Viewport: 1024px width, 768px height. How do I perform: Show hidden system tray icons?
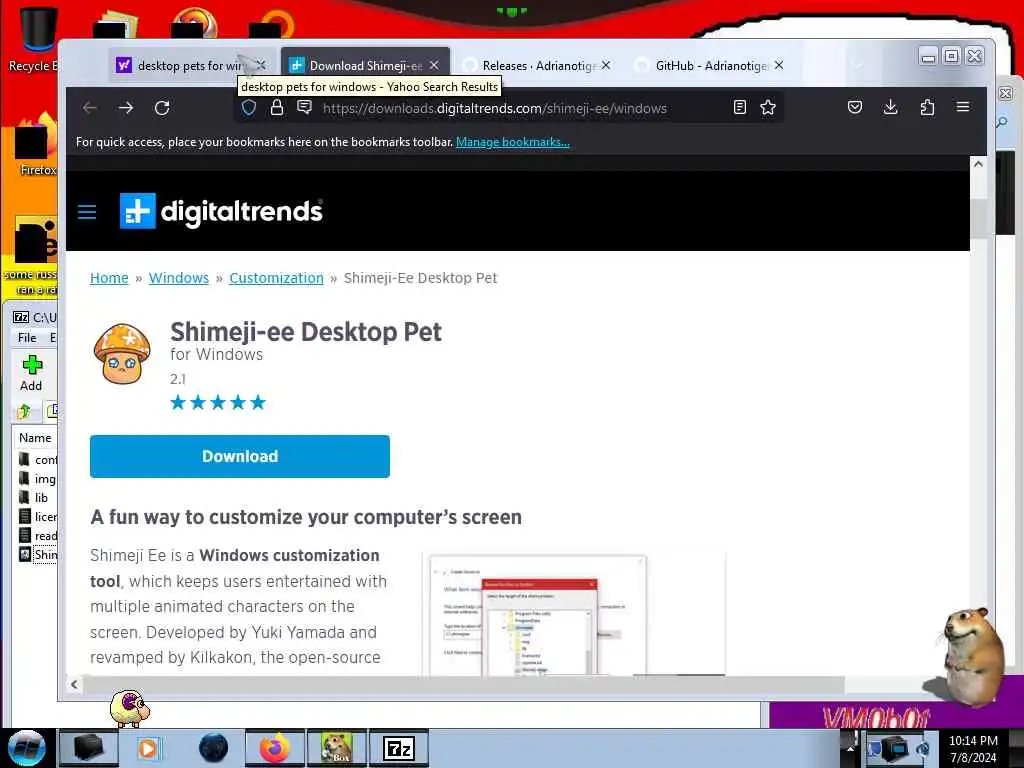click(x=850, y=748)
